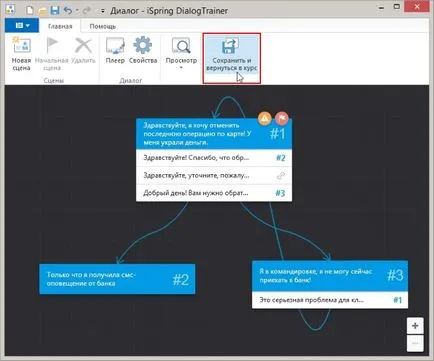
Task: Select reply 'Здравствуйте, уточните, пожалу...'
Action: (214, 175)
